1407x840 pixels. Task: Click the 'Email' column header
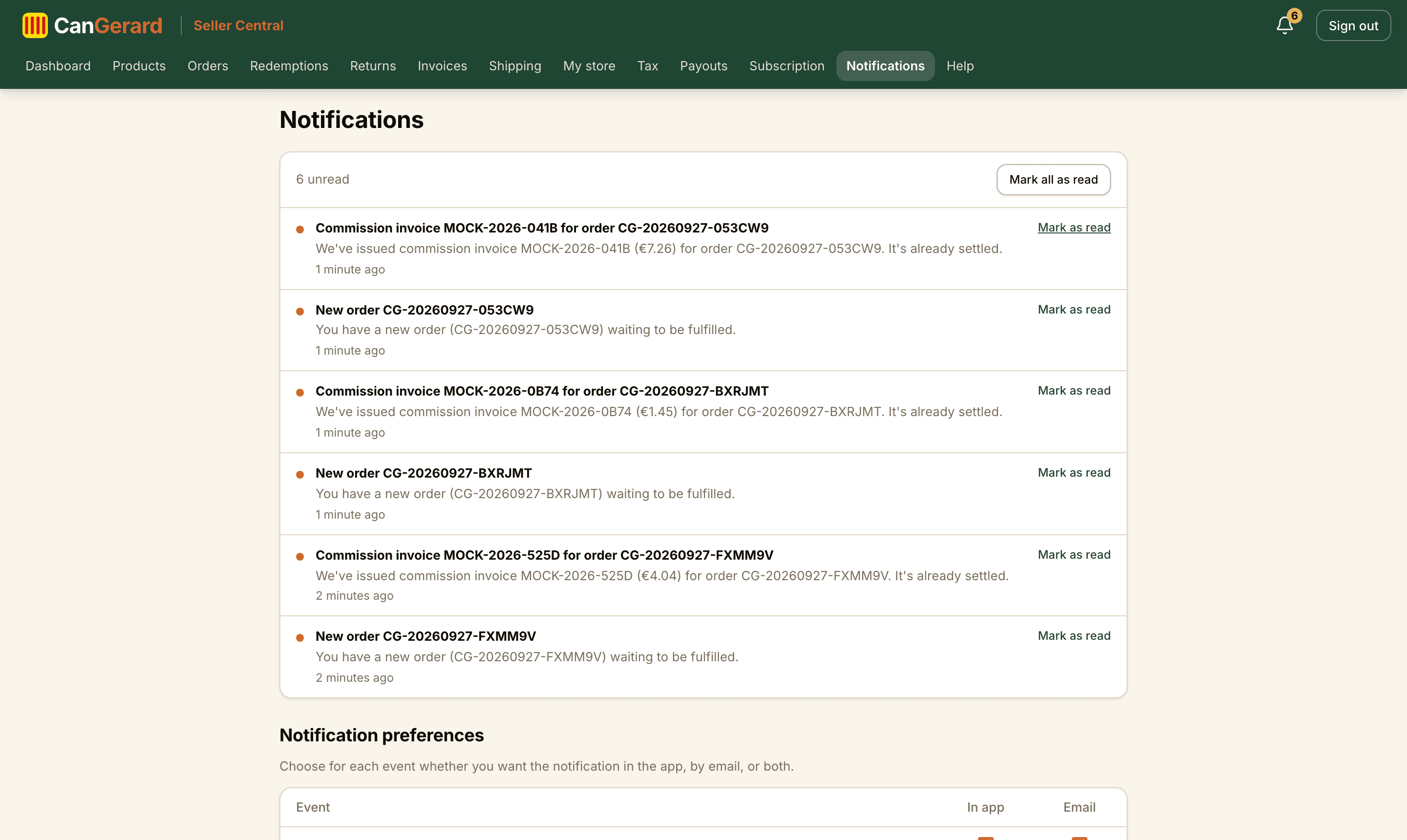coord(1079,807)
